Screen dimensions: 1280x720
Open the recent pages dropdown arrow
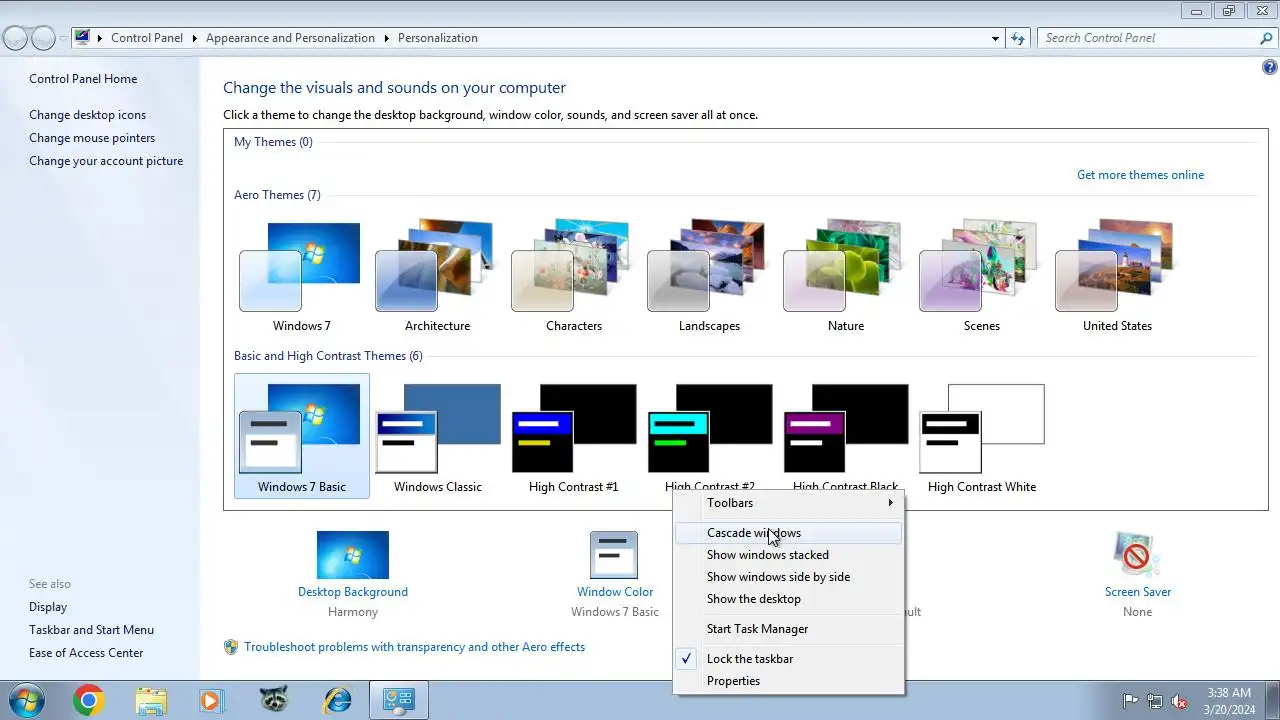(63, 38)
